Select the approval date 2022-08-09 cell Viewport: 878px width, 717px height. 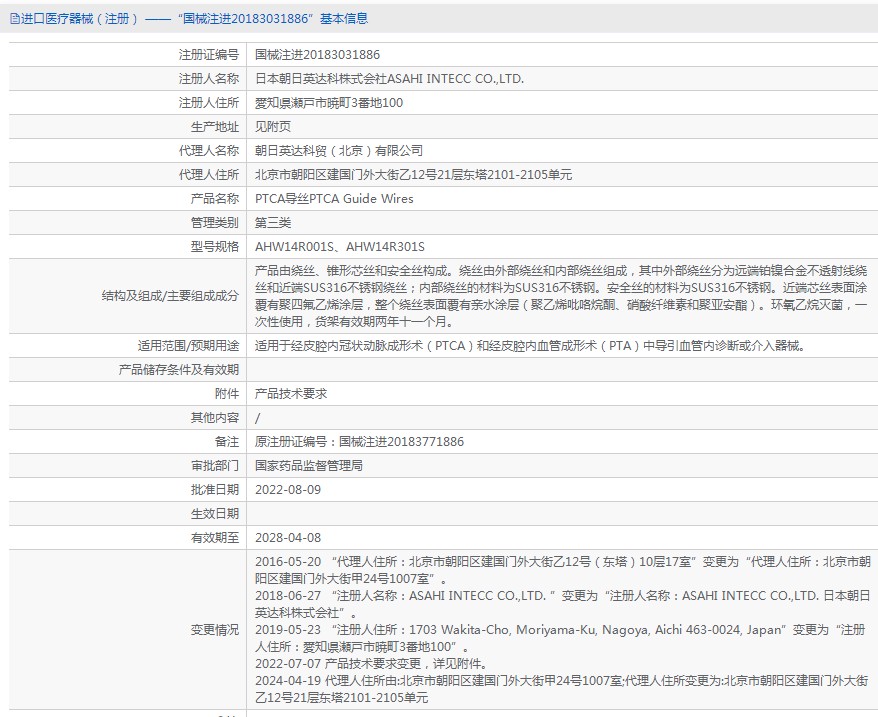click(286, 489)
